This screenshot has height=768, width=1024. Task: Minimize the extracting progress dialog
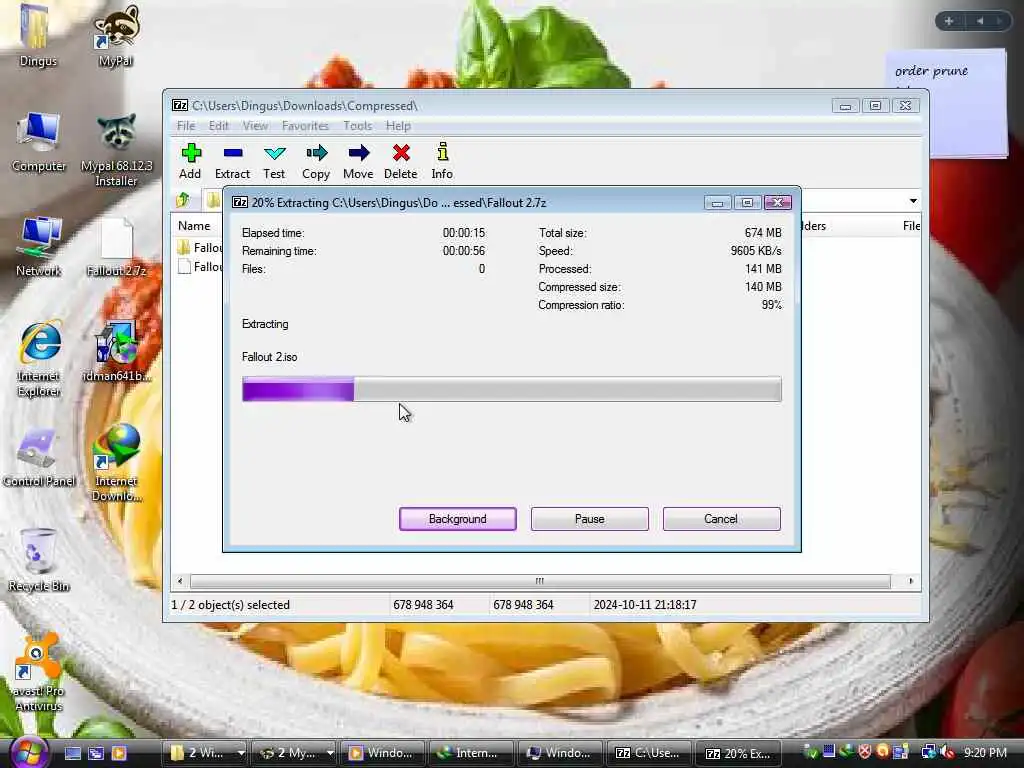tap(717, 202)
